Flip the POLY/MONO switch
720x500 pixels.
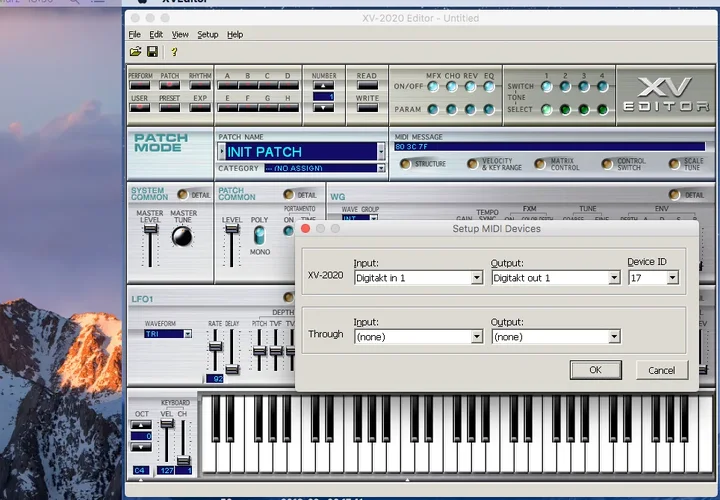tap(259, 234)
